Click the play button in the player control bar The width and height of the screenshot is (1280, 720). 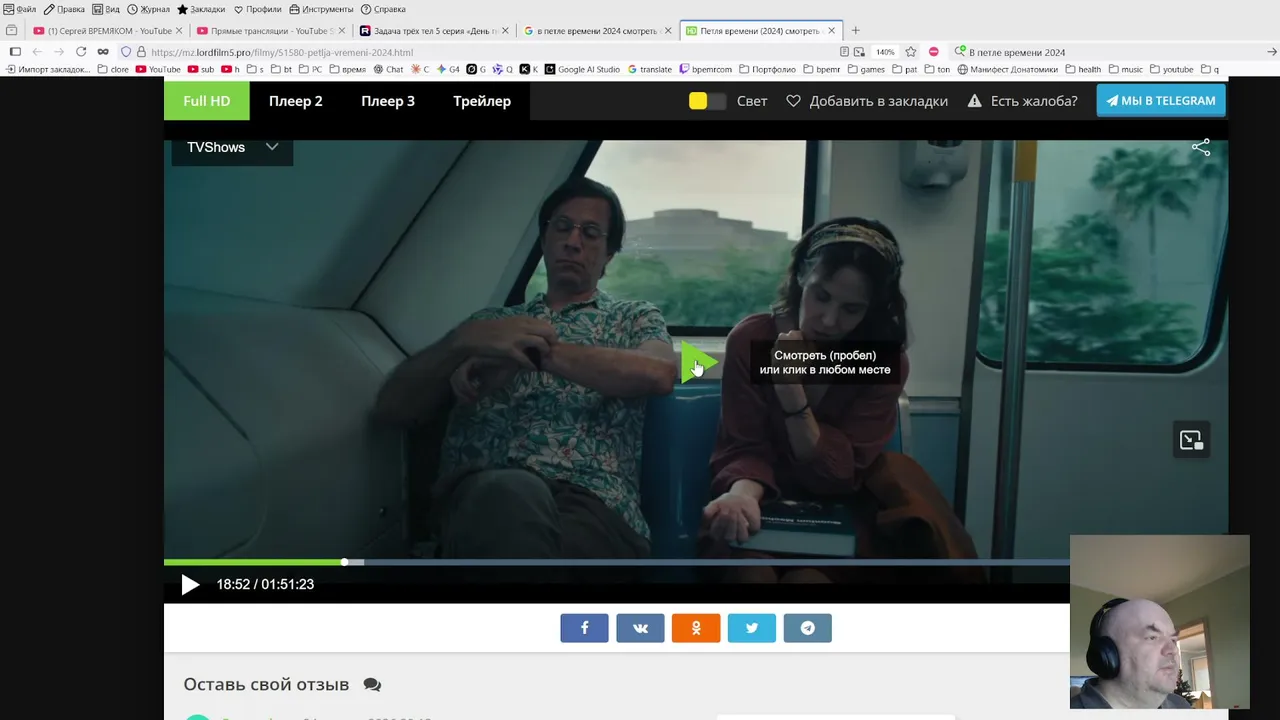pos(190,585)
